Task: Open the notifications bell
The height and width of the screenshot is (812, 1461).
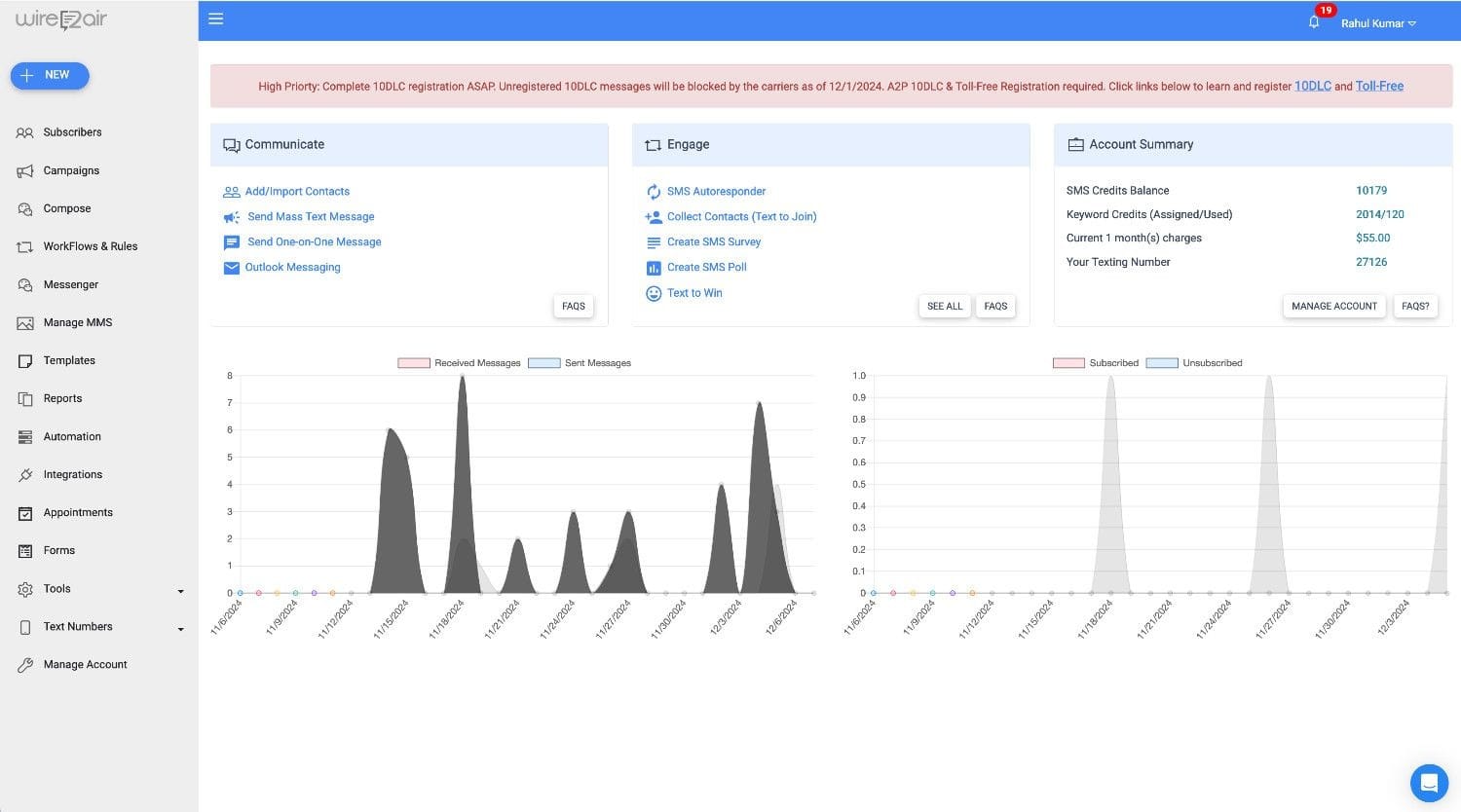Action: (1314, 22)
